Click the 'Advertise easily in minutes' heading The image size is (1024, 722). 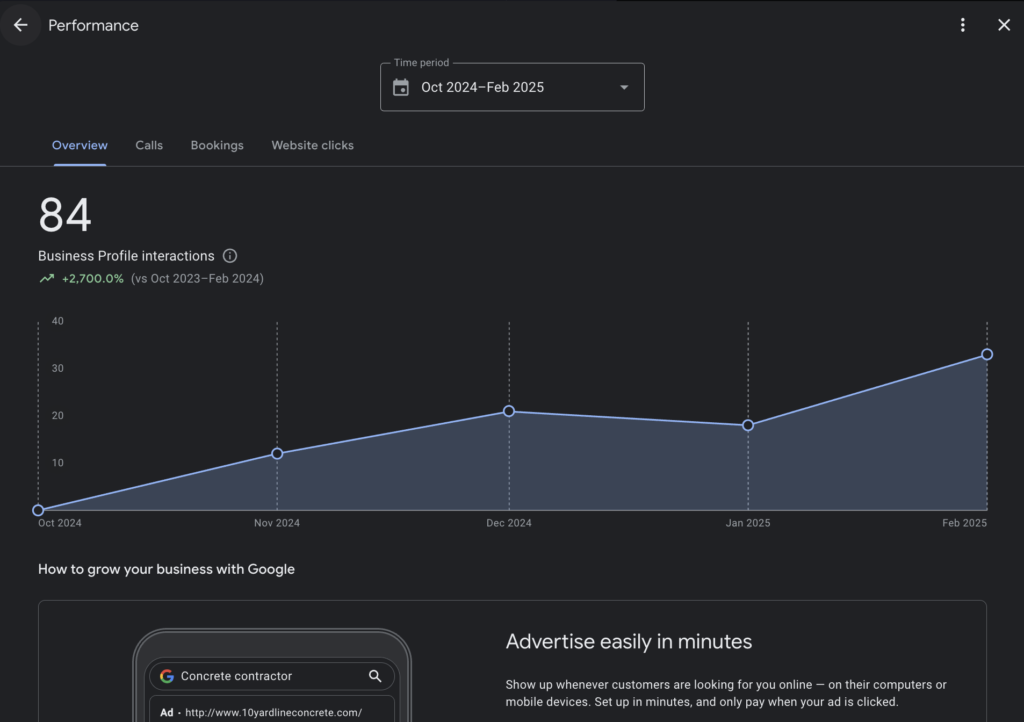click(629, 642)
